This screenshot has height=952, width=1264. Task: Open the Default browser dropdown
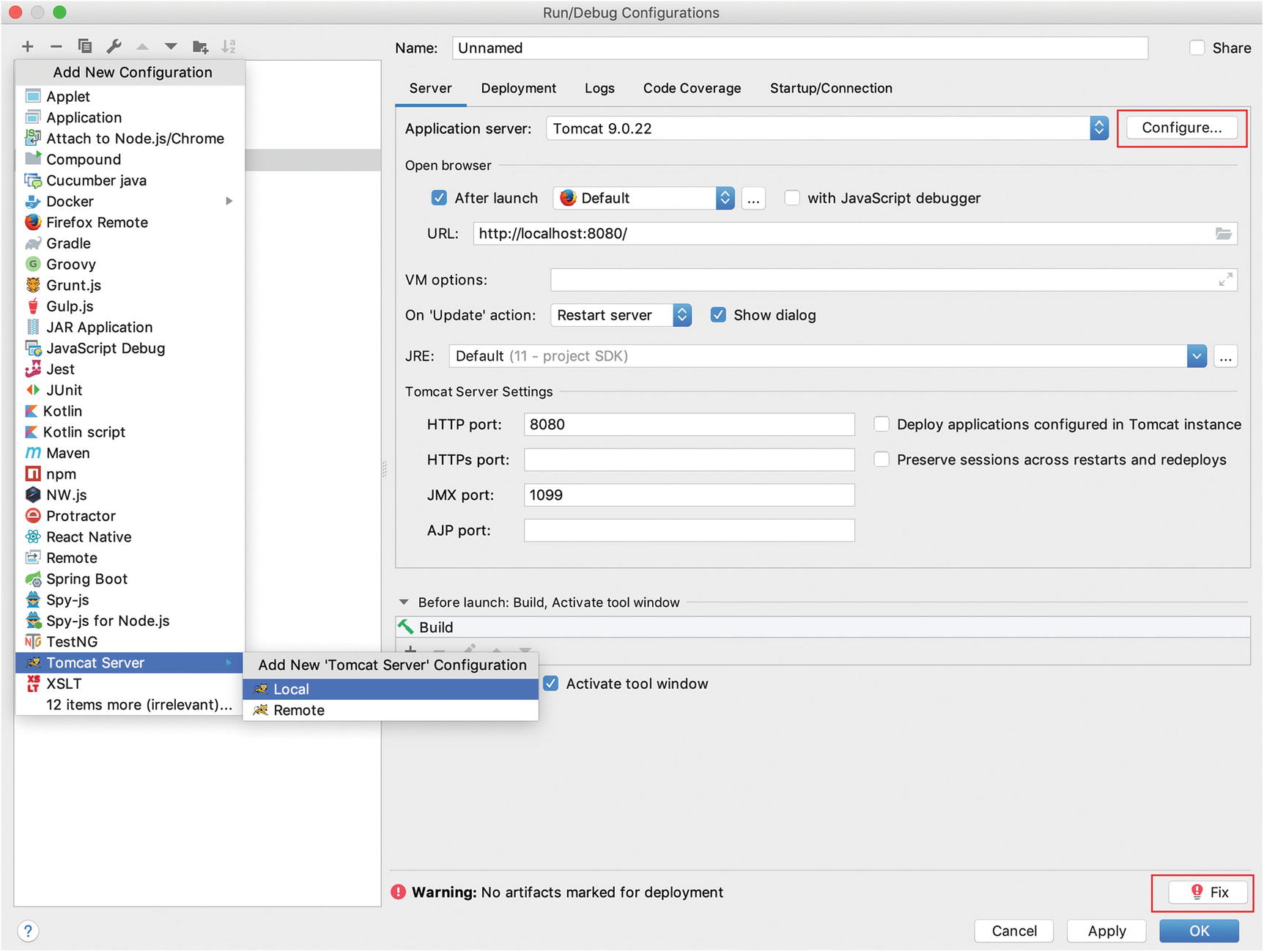pyautogui.click(x=643, y=198)
